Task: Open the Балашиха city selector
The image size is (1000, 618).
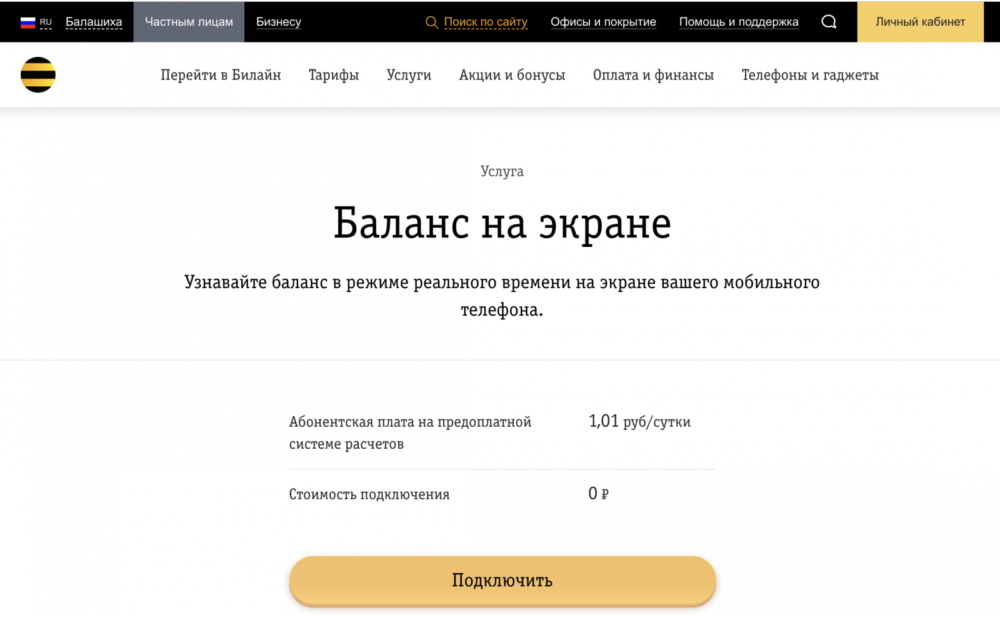Action: [x=94, y=22]
